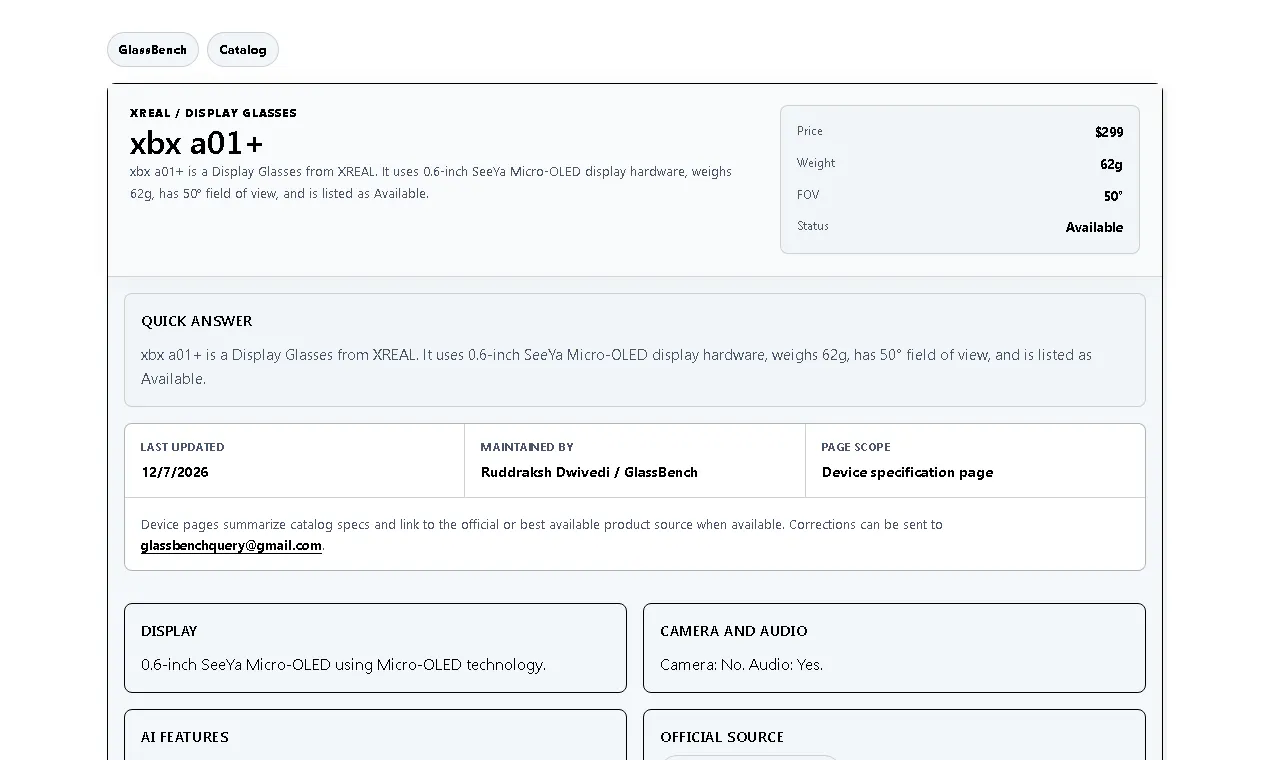
Task: Select the $299 price value
Action: pos(1109,132)
